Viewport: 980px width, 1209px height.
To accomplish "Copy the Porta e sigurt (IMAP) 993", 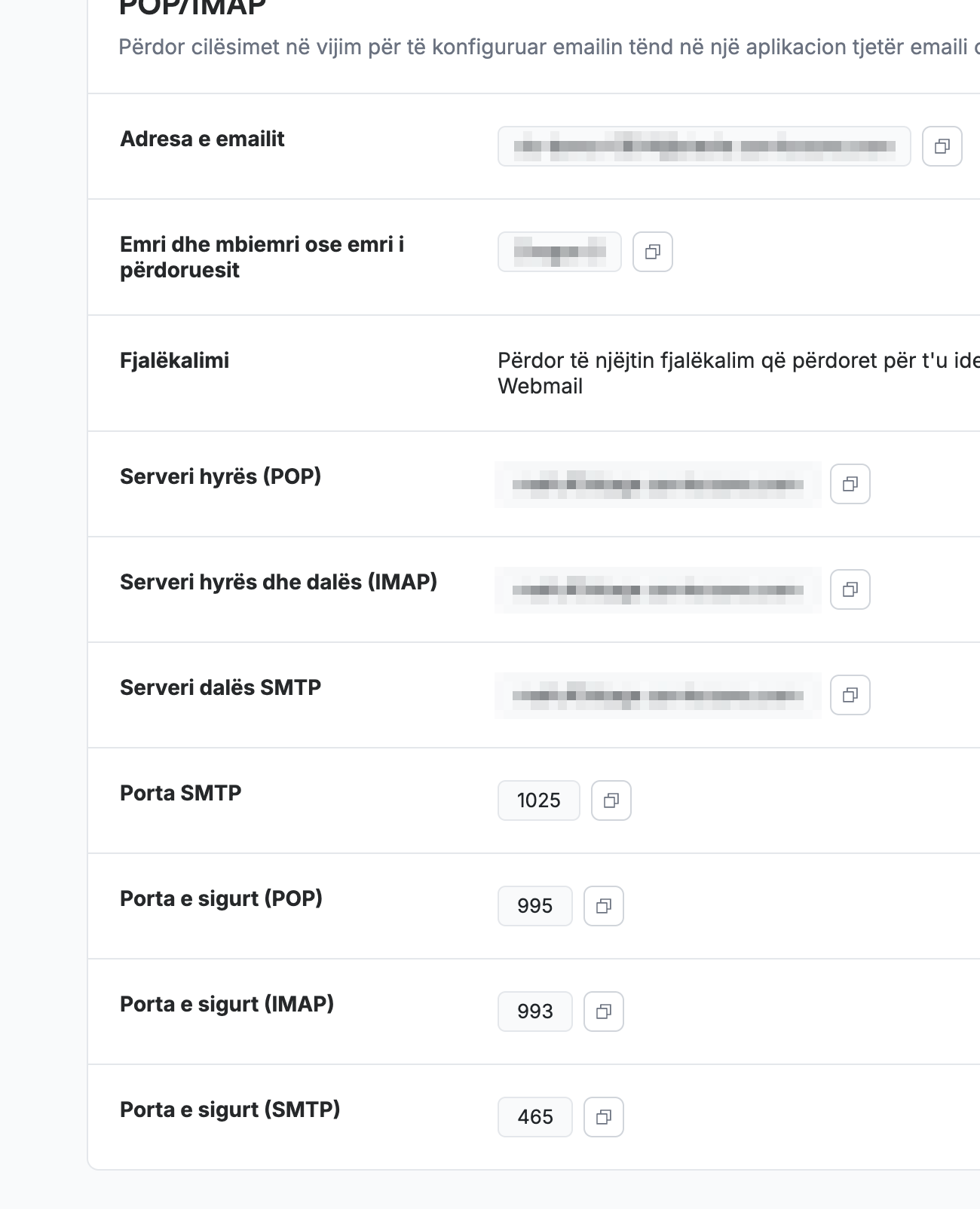I will pyautogui.click(x=604, y=1012).
